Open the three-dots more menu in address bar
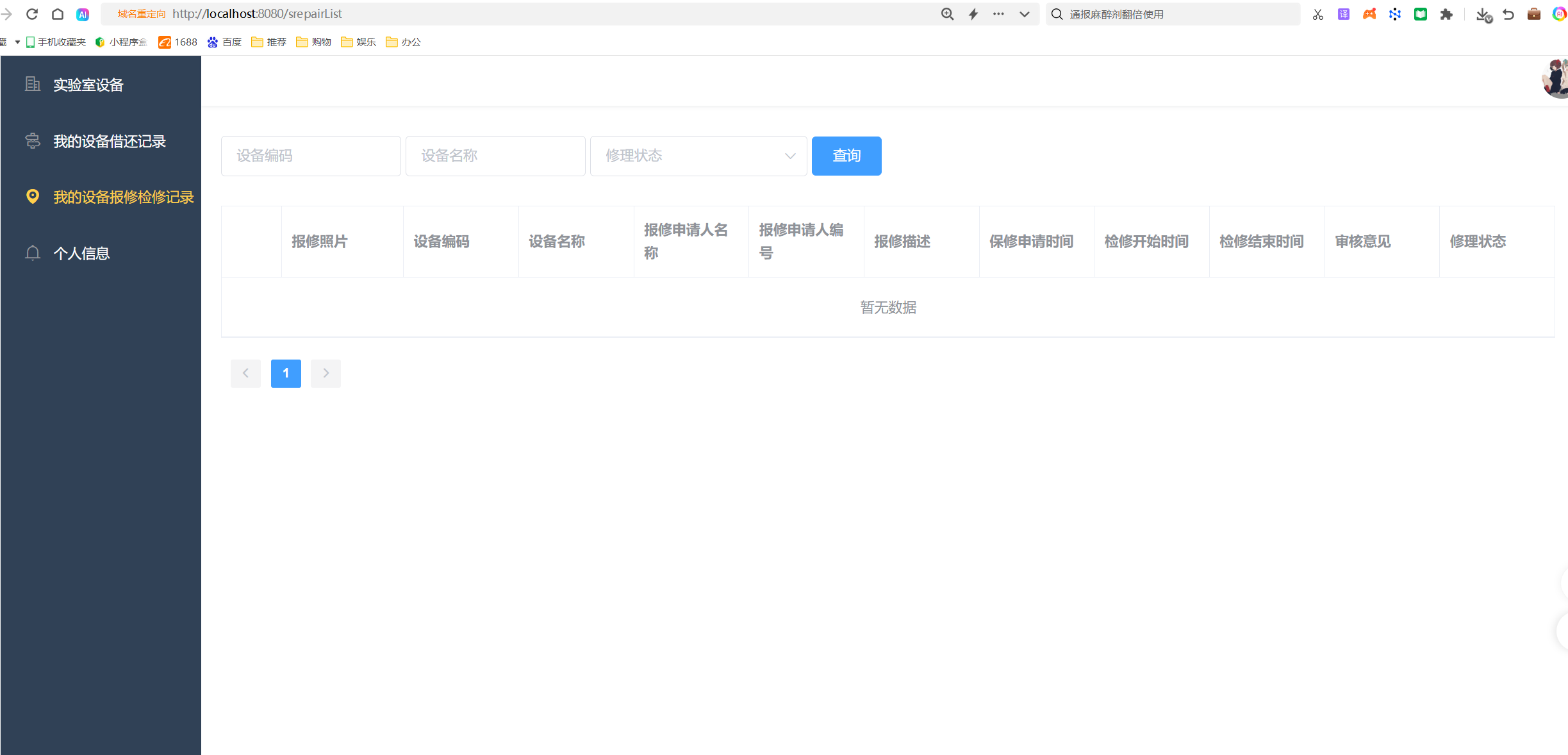This screenshot has height=755, width=1568. click(998, 14)
